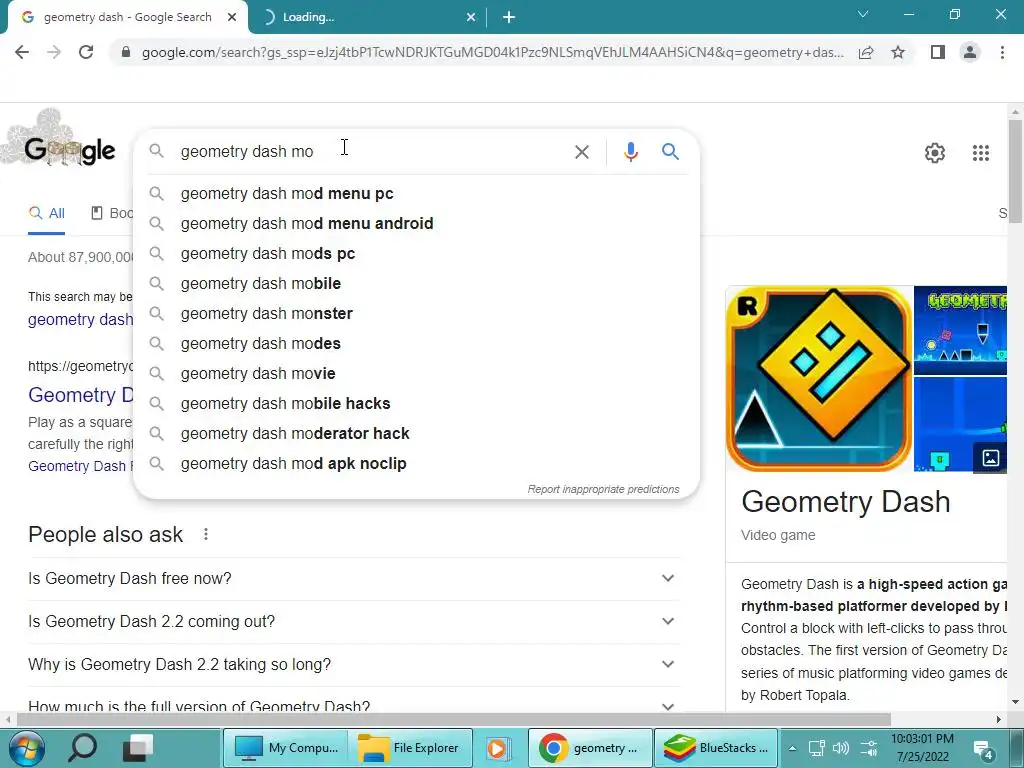The image size is (1024, 768).
Task: Select suggestion geometry dash mobile
Action: (416, 283)
